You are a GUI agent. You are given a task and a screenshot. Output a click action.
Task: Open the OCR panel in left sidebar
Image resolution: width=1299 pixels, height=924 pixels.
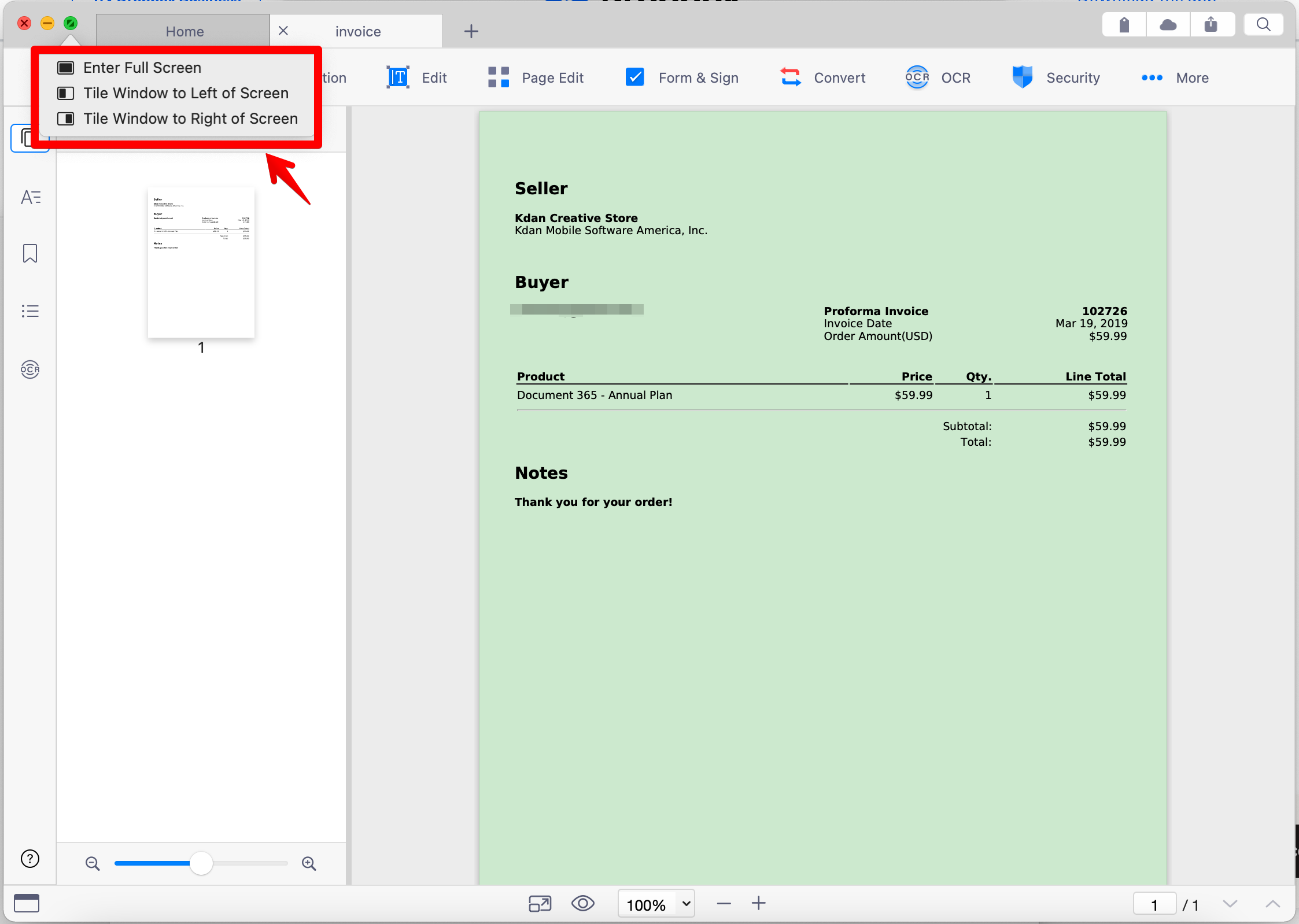[x=30, y=369]
